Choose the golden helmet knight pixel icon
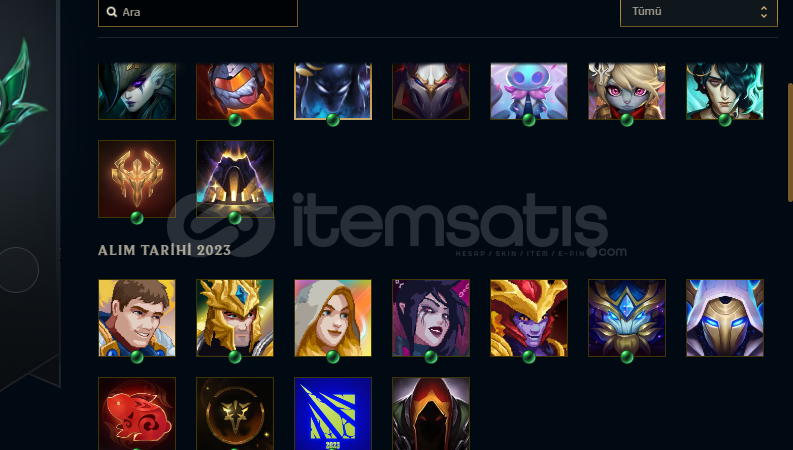 [235, 318]
